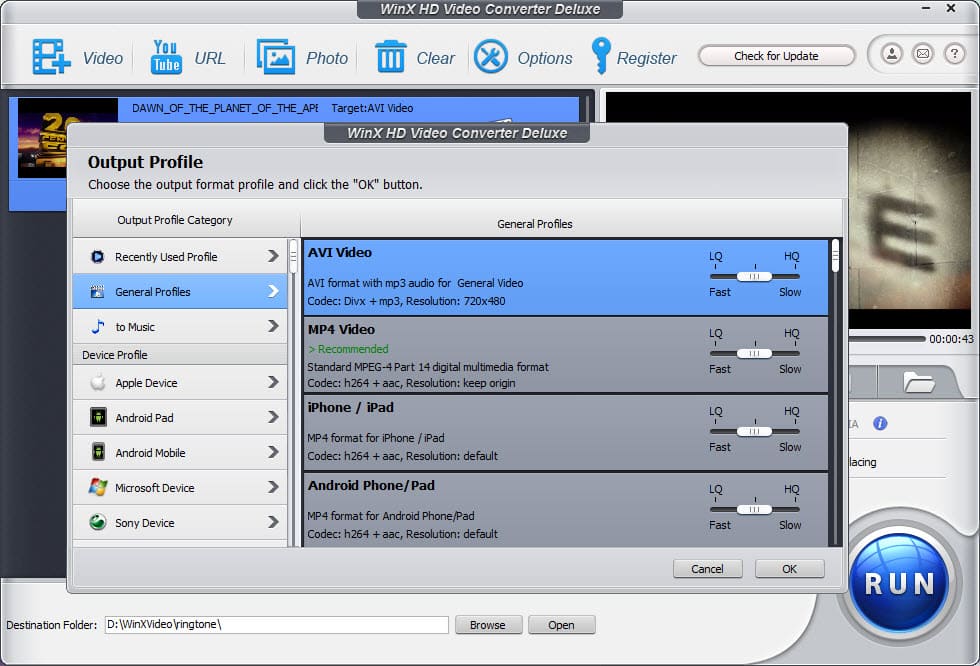Click the Video toolbar label
The width and height of the screenshot is (980, 666).
click(x=103, y=58)
